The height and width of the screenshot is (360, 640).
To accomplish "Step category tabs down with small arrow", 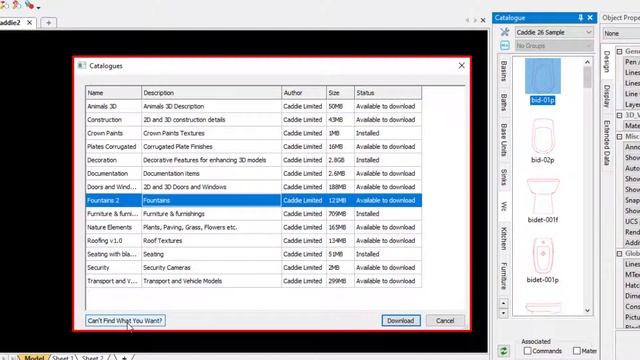I will click(x=503, y=313).
